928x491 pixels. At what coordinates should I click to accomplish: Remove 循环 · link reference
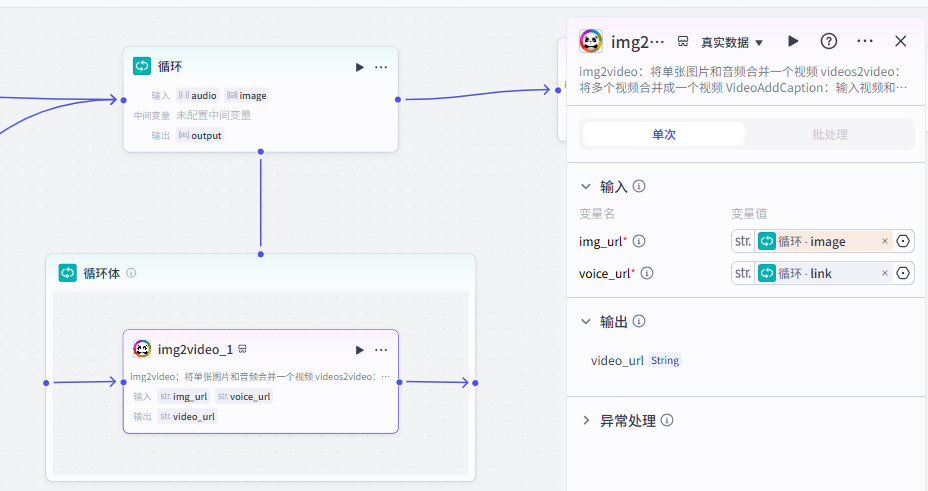tap(885, 273)
